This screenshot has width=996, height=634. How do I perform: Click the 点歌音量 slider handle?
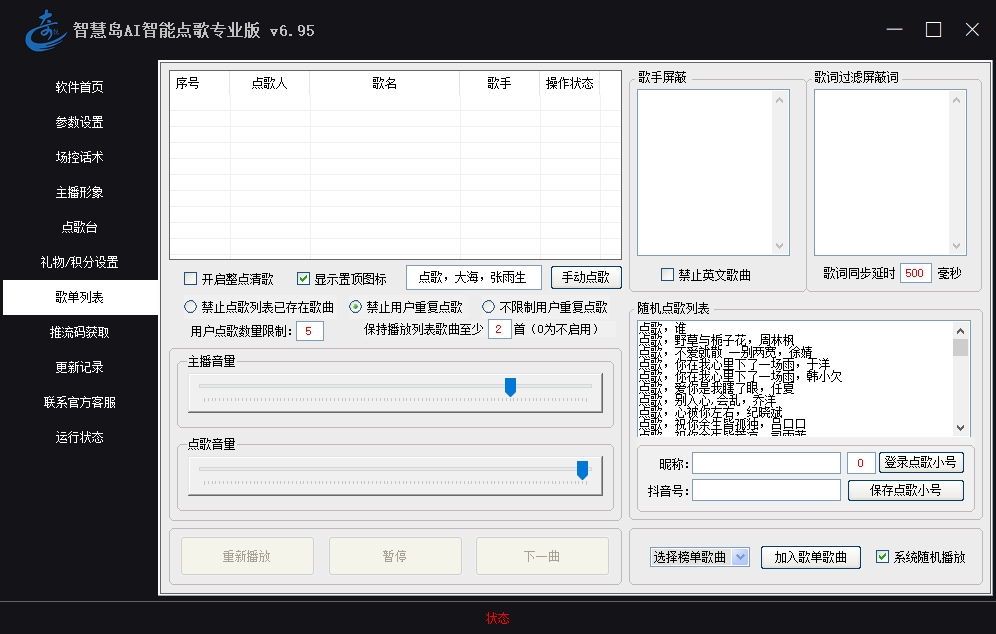pyautogui.click(x=582, y=470)
